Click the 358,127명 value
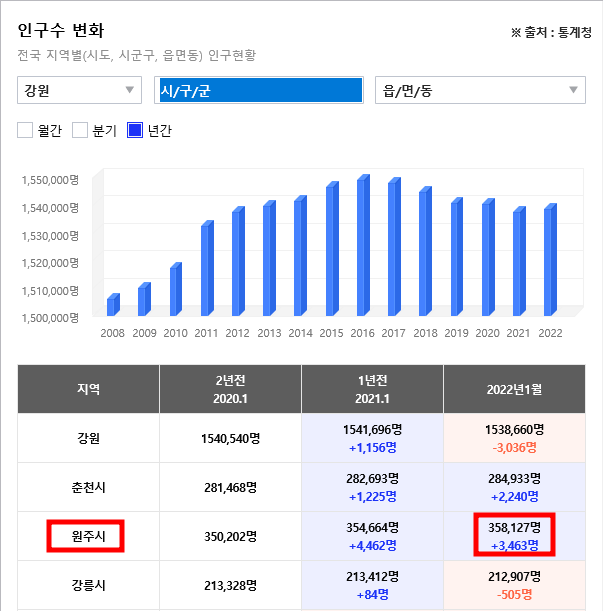 pyautogui.click(x=515, y=528)
